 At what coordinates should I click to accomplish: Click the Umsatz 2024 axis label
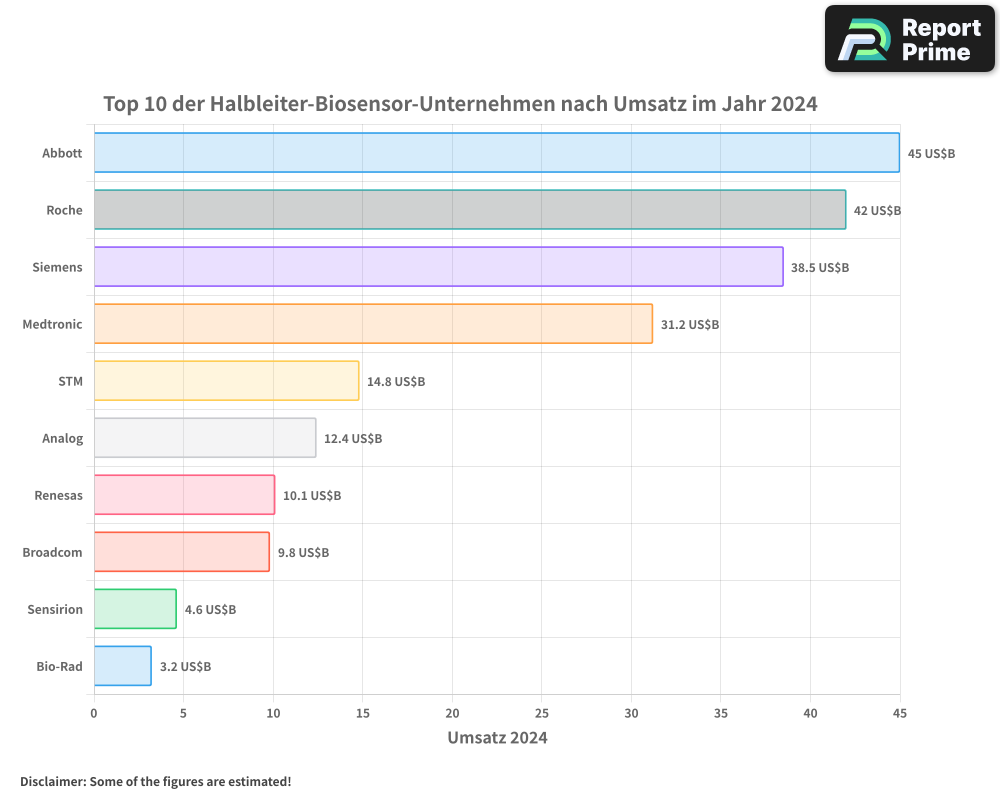pyautogui.click(x=498, y=737)
